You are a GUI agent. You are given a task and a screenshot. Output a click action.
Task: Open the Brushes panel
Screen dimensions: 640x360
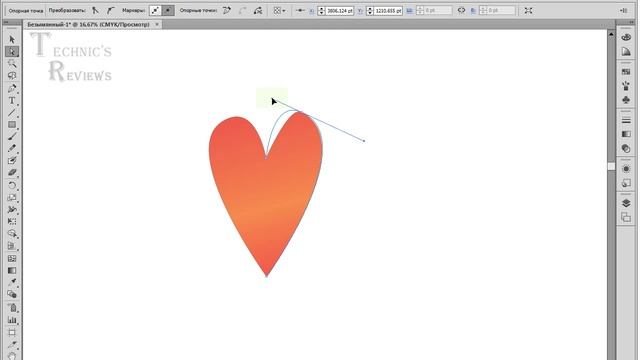coord(626,86)
